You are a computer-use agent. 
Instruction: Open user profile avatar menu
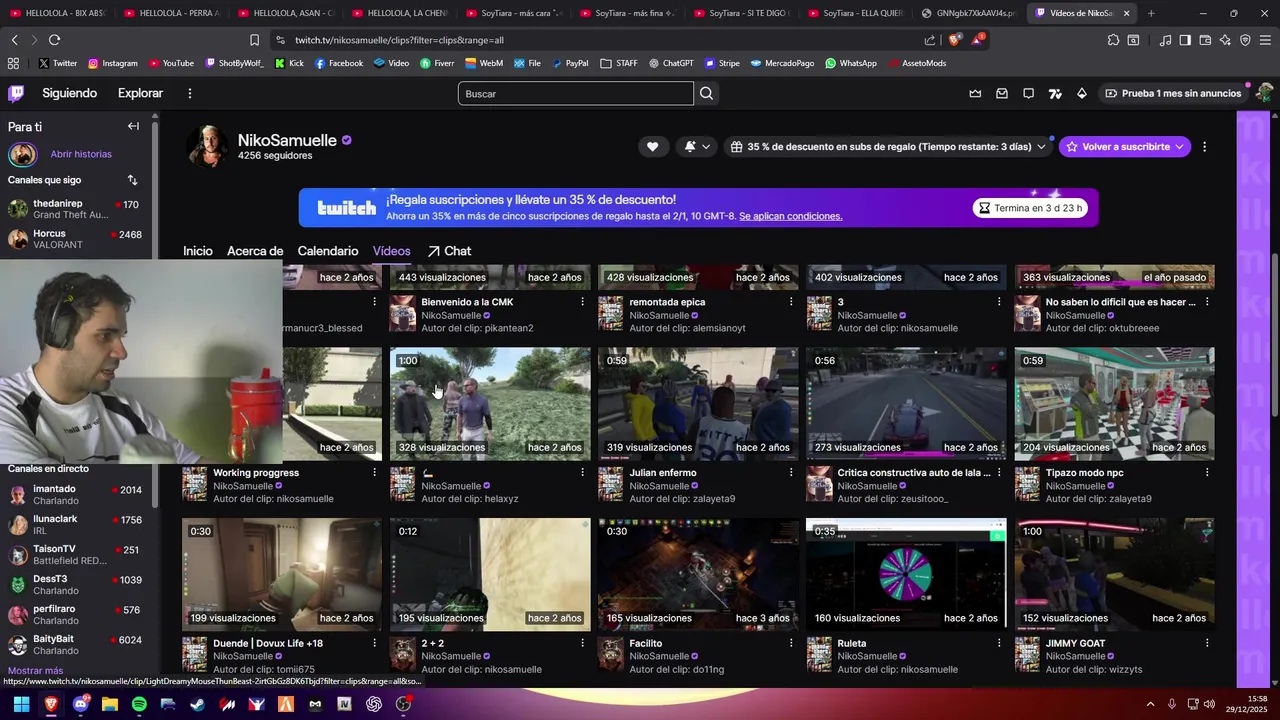pos(1264,93)
